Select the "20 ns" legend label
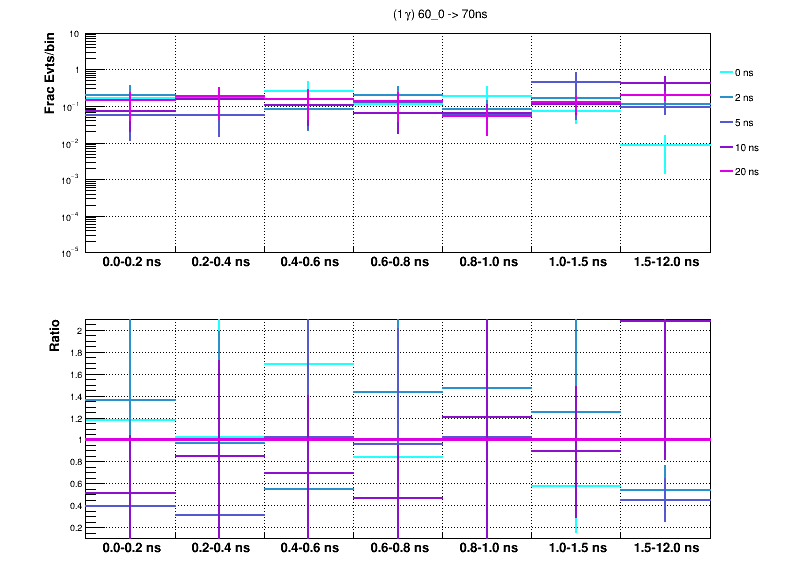 click(747, 171)
